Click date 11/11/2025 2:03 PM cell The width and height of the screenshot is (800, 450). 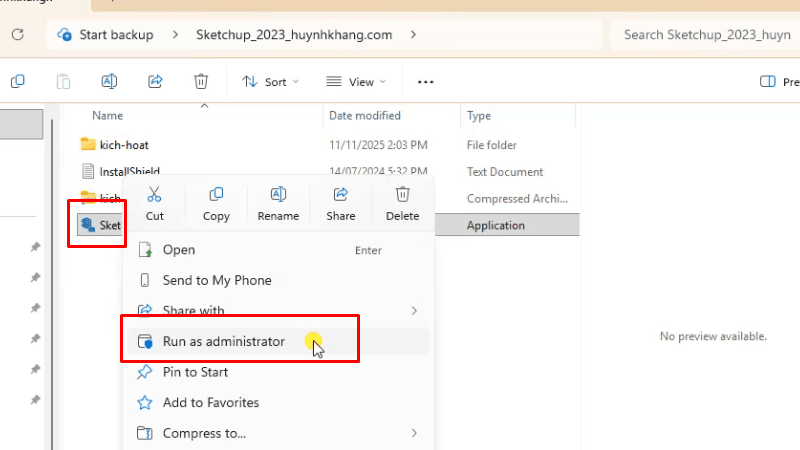pos(378,145)
